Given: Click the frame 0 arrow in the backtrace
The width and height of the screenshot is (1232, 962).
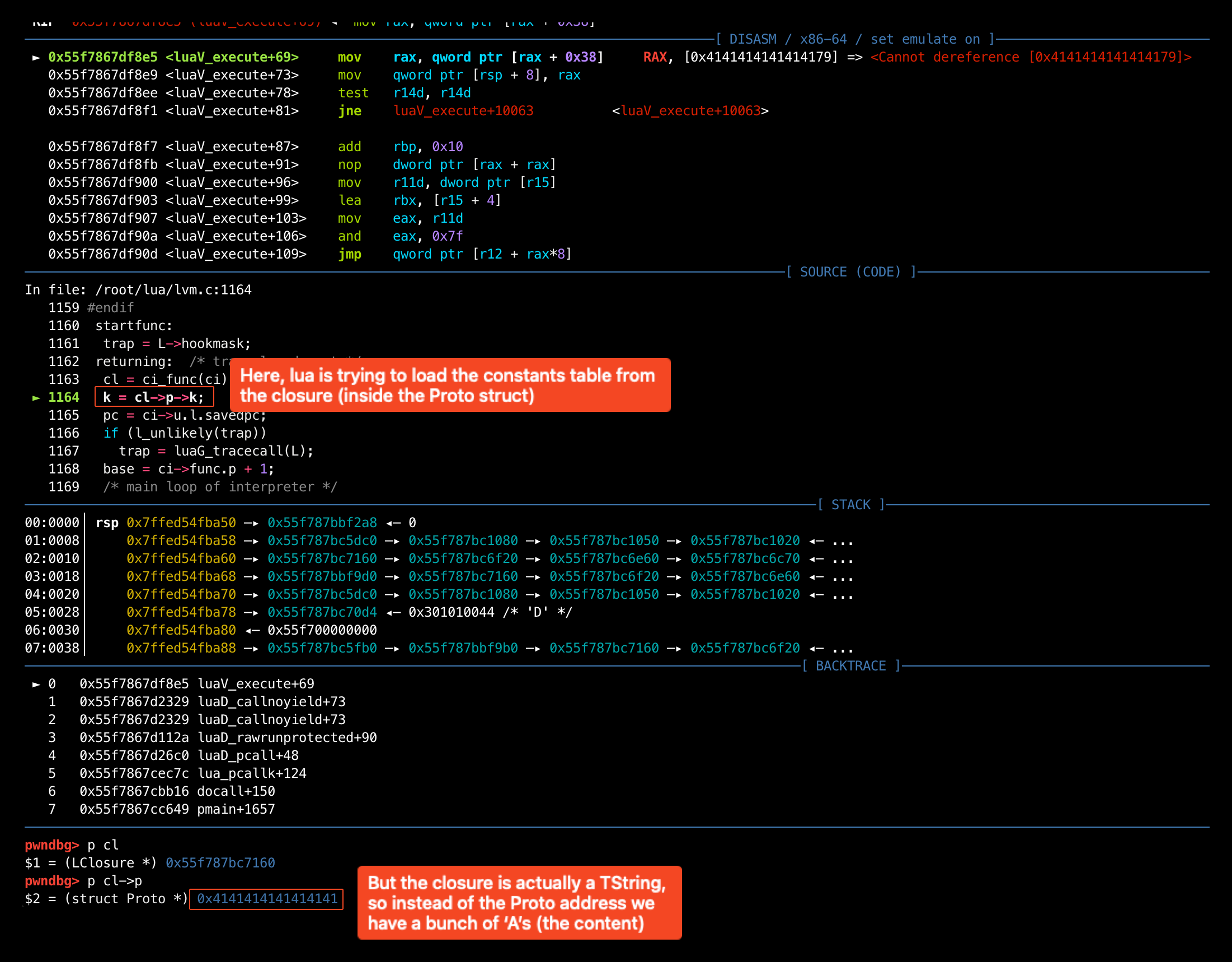Looking at the screenshot, I should (36, 684).
